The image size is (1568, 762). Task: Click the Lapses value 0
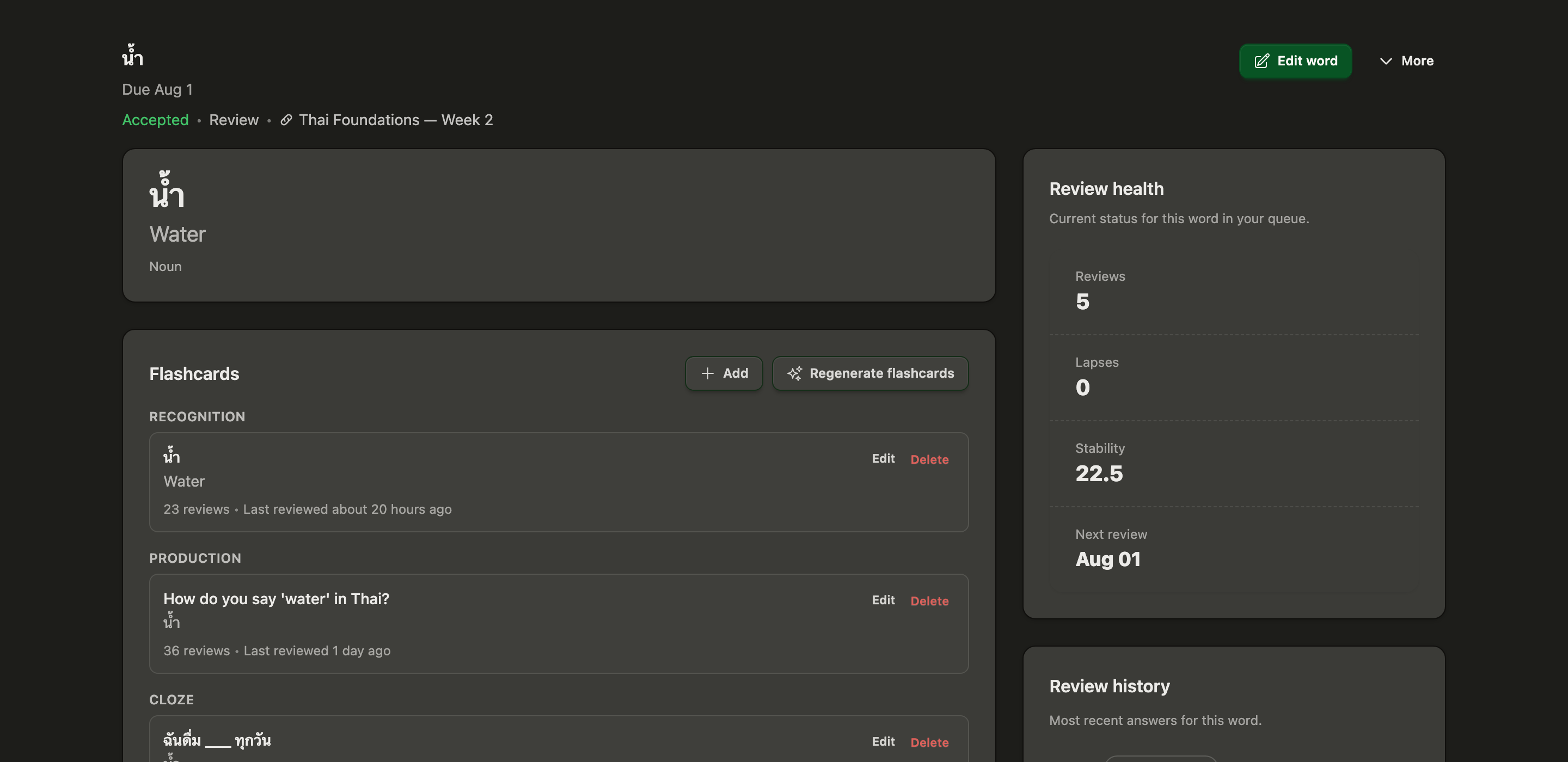click(x=1083, y=388)
